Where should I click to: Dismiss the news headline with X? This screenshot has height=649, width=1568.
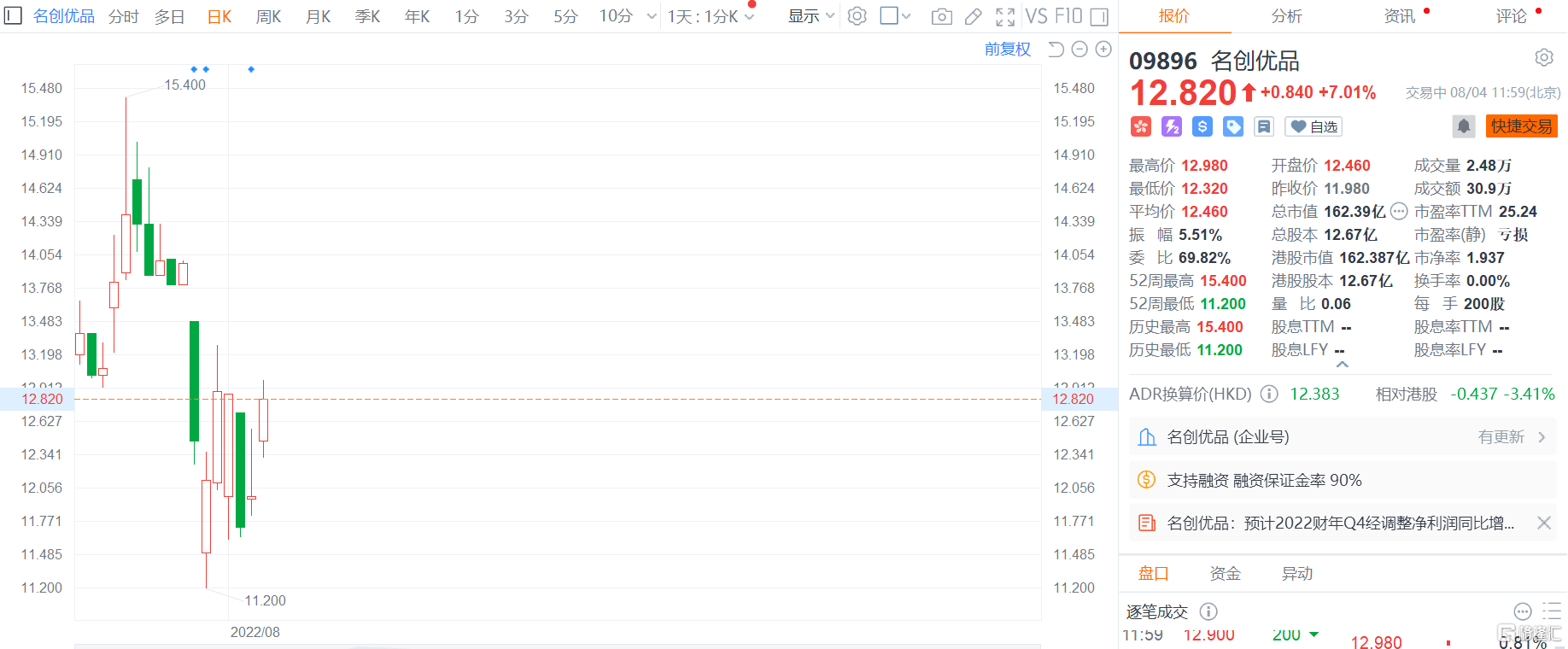point(1544,523)
